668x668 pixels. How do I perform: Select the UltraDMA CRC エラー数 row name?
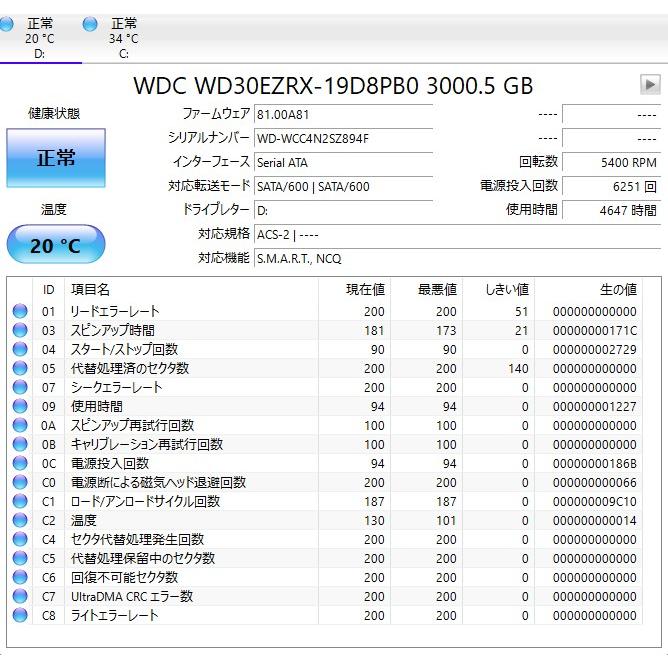(x=132, y=596)
